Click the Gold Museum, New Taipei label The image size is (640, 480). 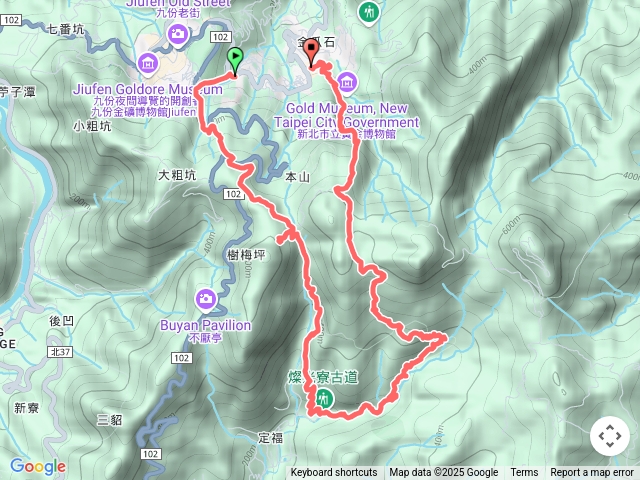347,115
